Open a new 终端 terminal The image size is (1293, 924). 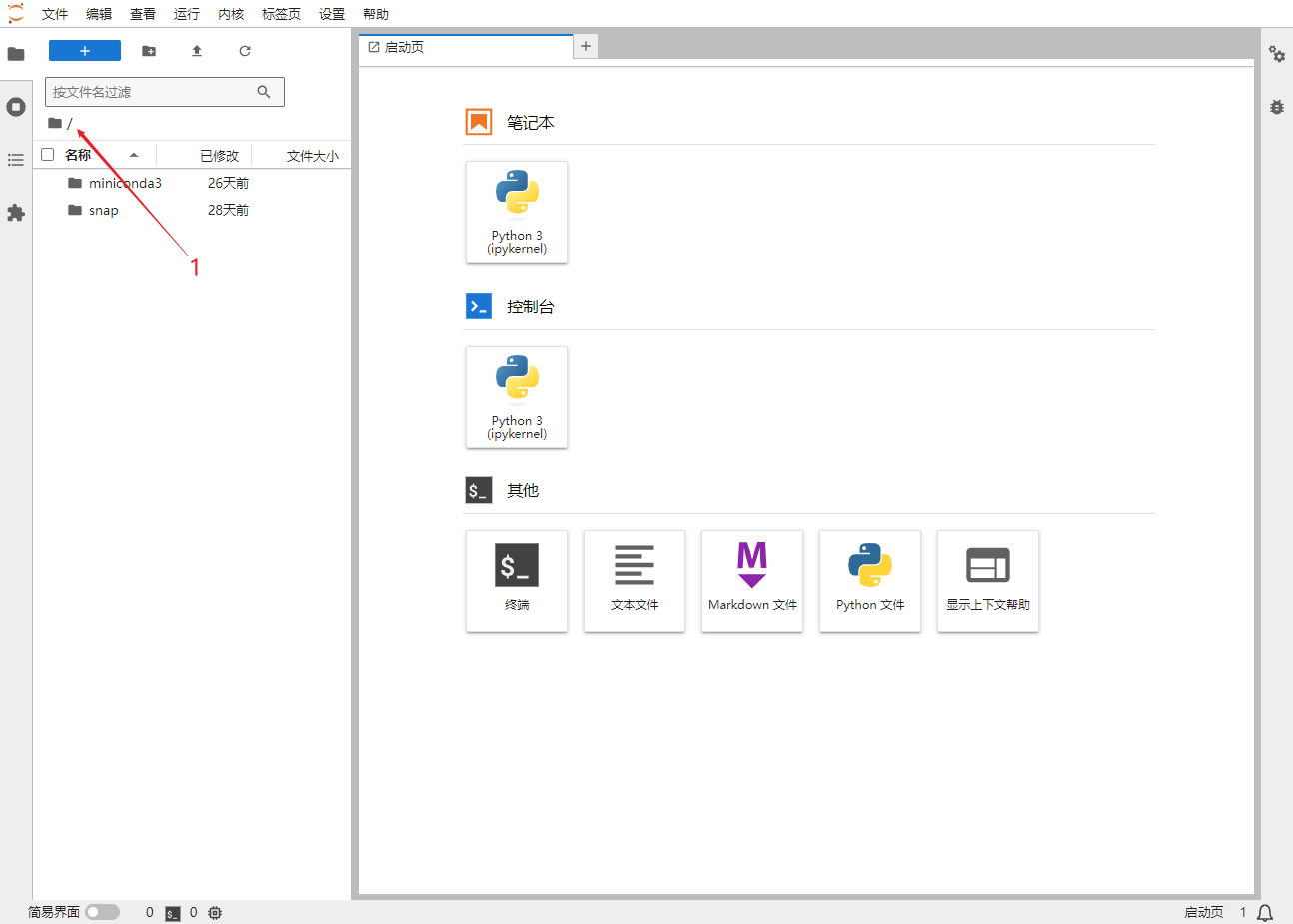point(517,581)
